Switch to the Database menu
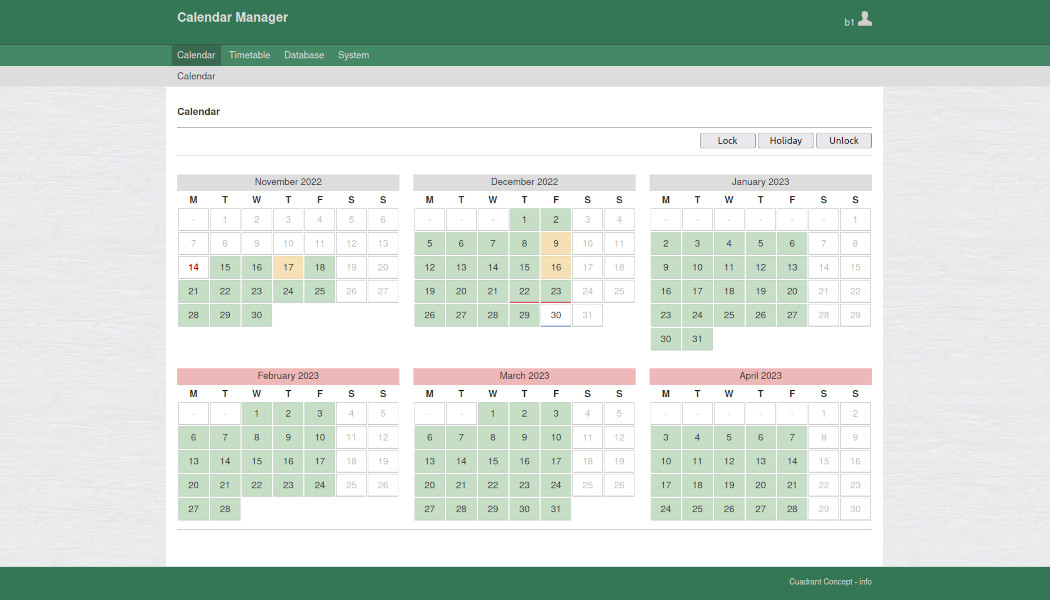This screenshot has width=1050, height=600. click(x=304, y=55)
